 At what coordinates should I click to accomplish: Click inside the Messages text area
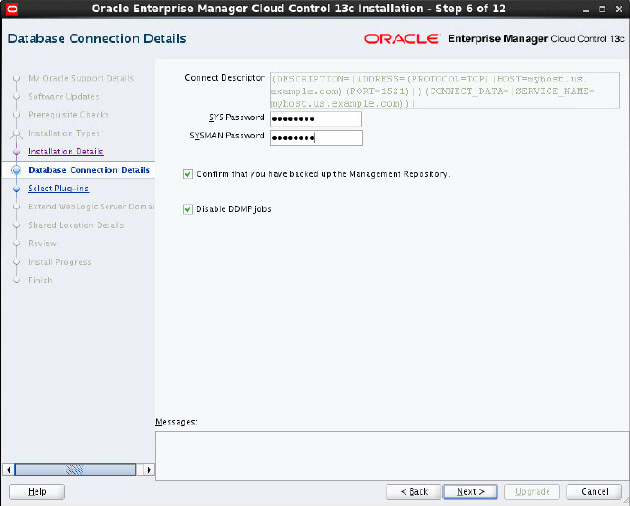click(392, 456)
